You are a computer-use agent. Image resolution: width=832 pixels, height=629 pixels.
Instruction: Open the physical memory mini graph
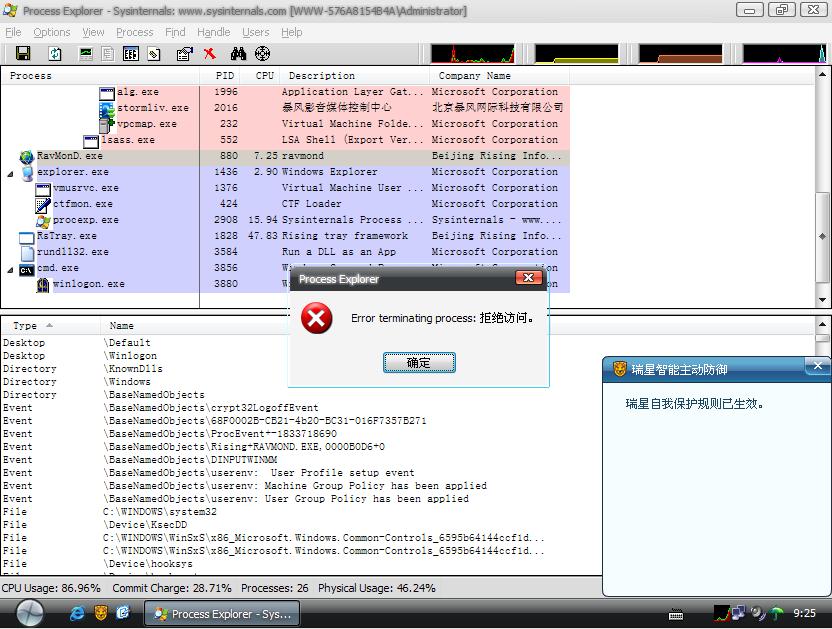tap(680, 54)
